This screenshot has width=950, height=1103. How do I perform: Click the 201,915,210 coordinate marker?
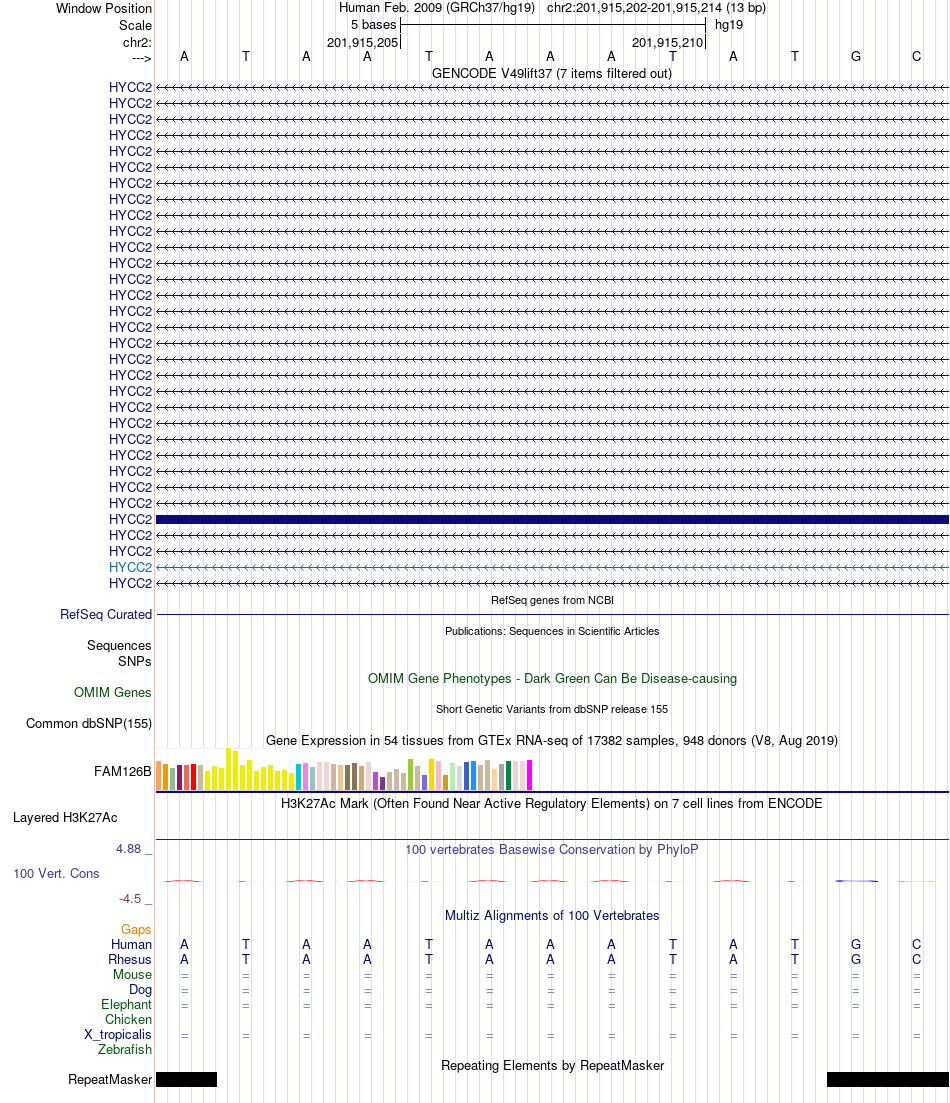tap(667, 42)
